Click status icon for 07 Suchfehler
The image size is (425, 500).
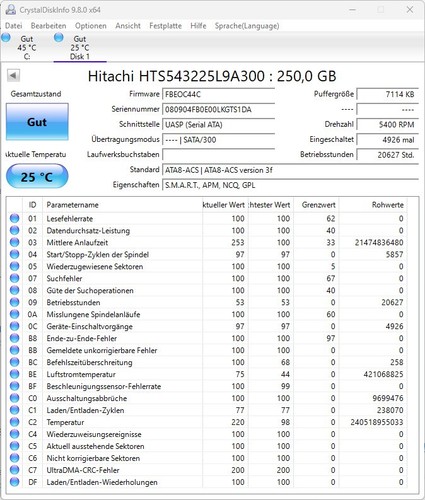[x=14, y=278]
